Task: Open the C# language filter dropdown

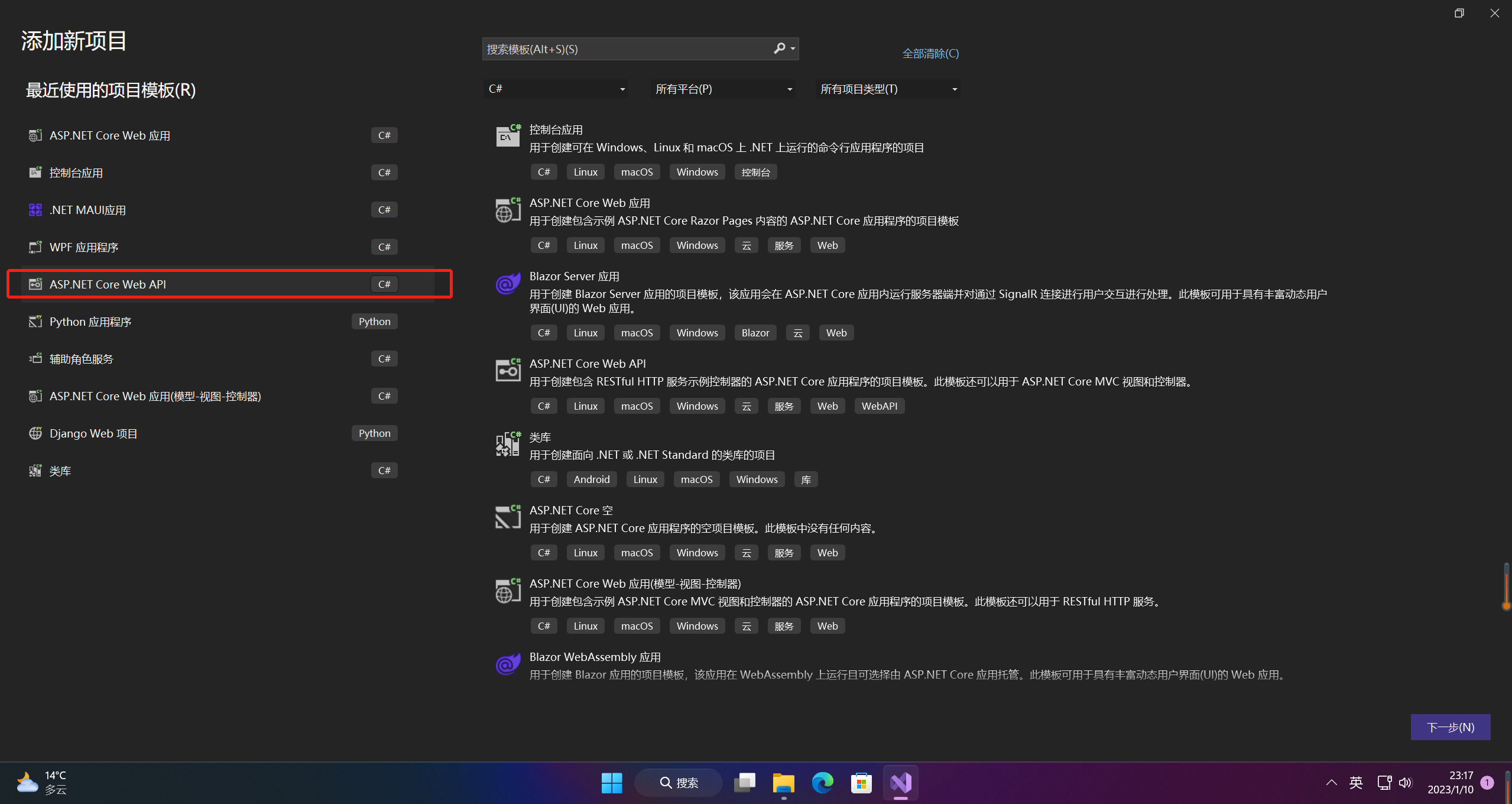Action: (x=556, y=89)
